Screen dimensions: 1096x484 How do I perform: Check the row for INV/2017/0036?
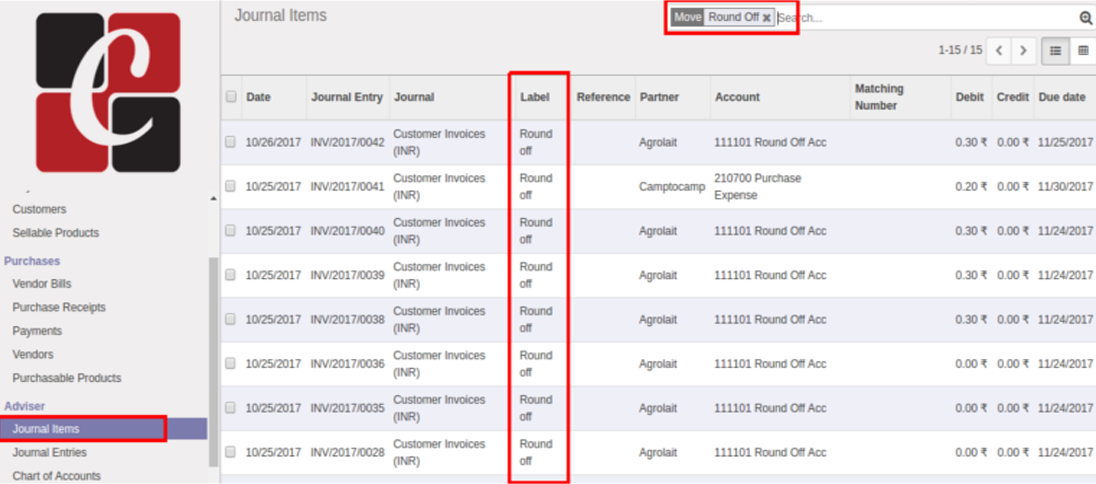click(x=231, y=364)
